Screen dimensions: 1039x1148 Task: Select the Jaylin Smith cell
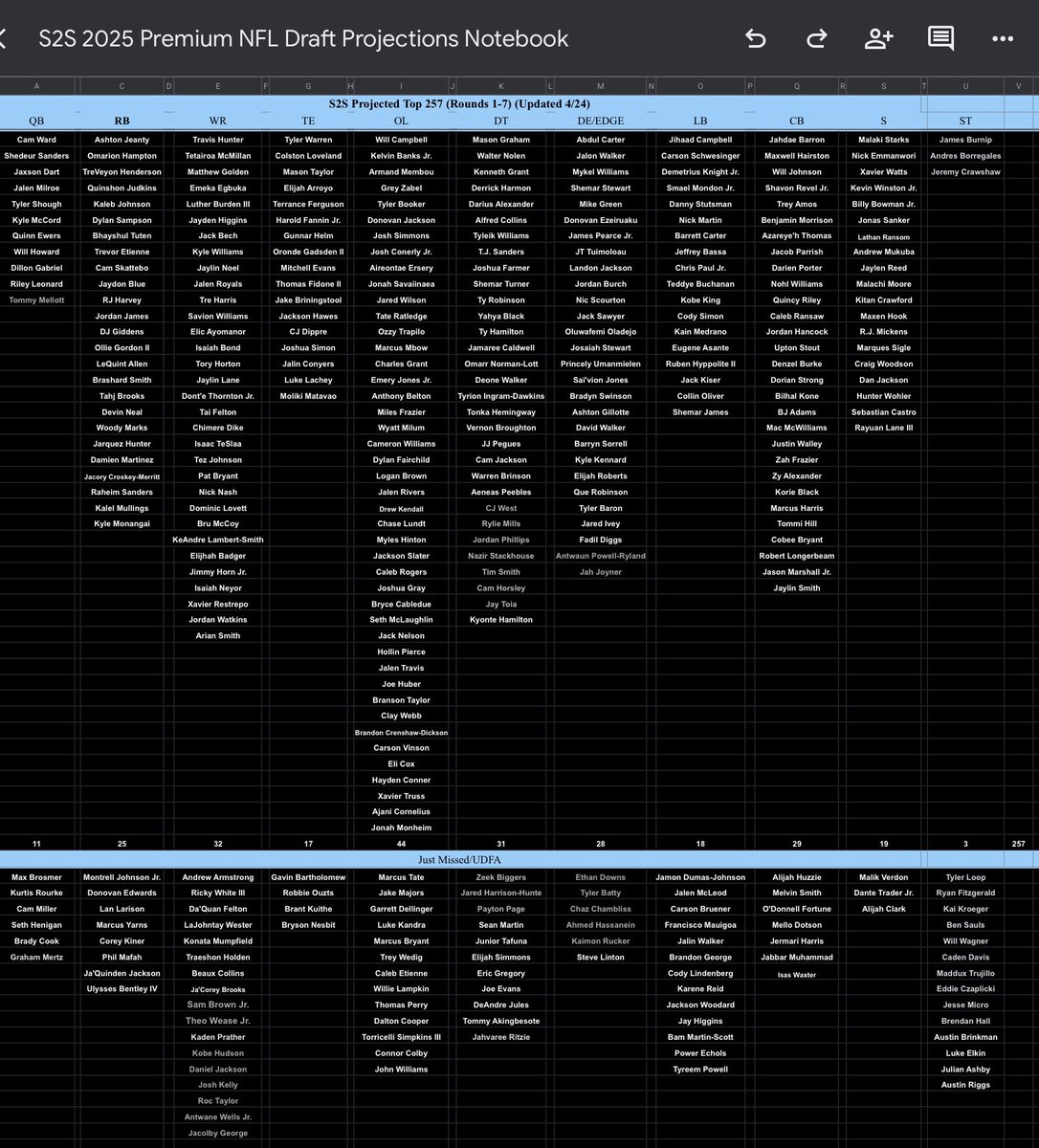pos(797,588)
